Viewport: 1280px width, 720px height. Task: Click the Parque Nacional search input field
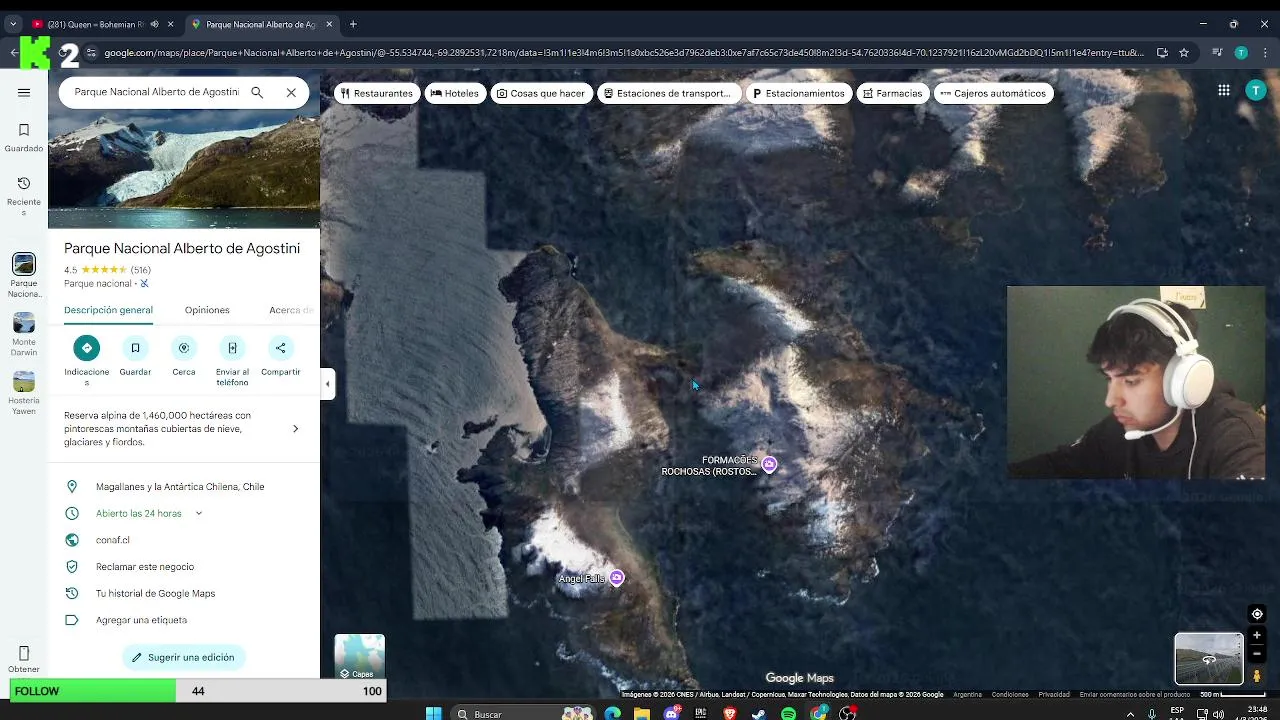(156, 92)
